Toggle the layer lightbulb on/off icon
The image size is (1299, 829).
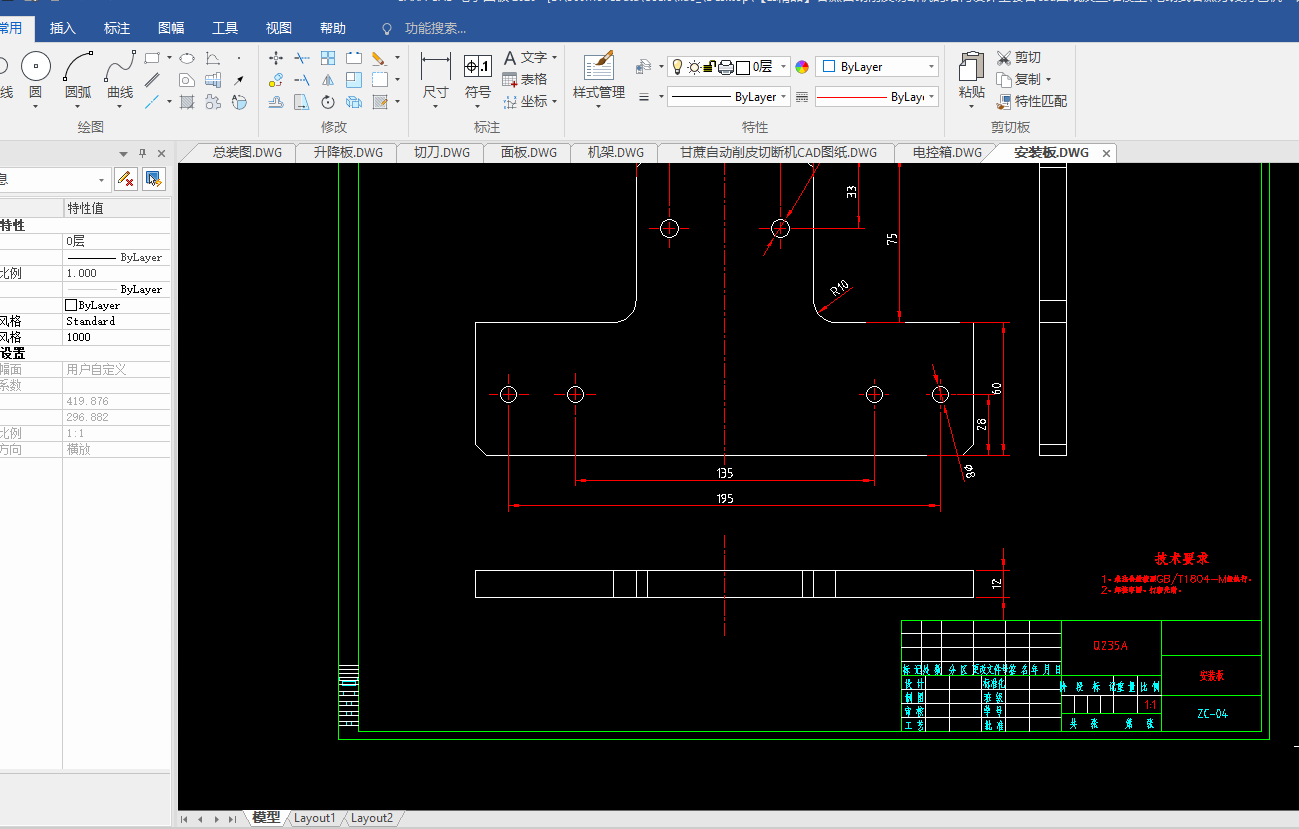[x=677, y=67]
